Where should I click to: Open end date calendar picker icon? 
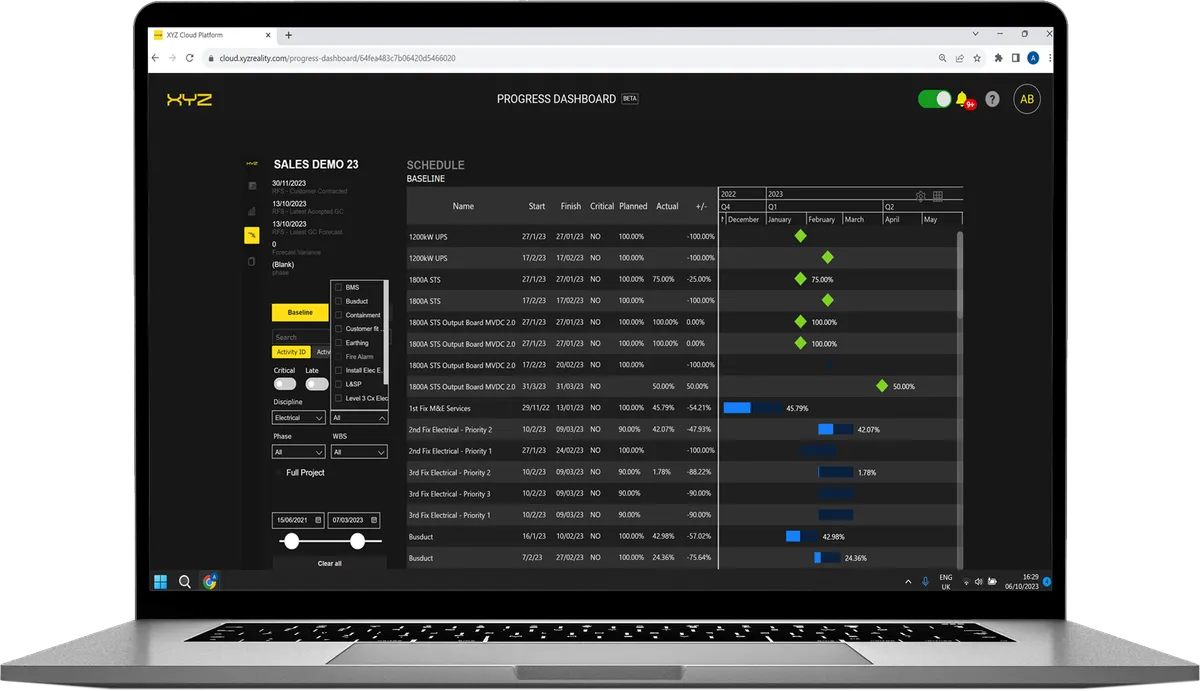click(374, 520)
